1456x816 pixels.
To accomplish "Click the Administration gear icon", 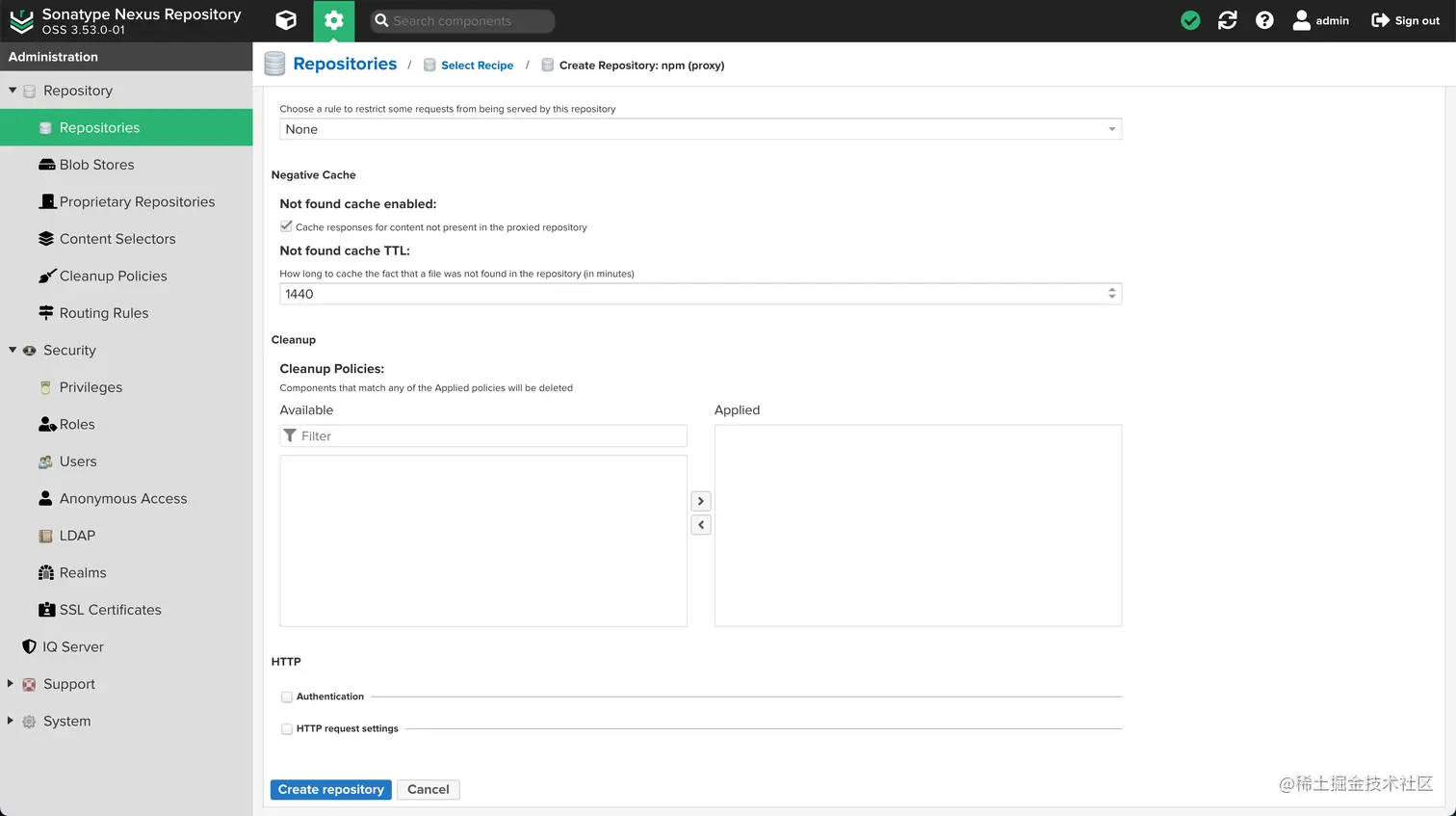I will [x=333, y=20].
